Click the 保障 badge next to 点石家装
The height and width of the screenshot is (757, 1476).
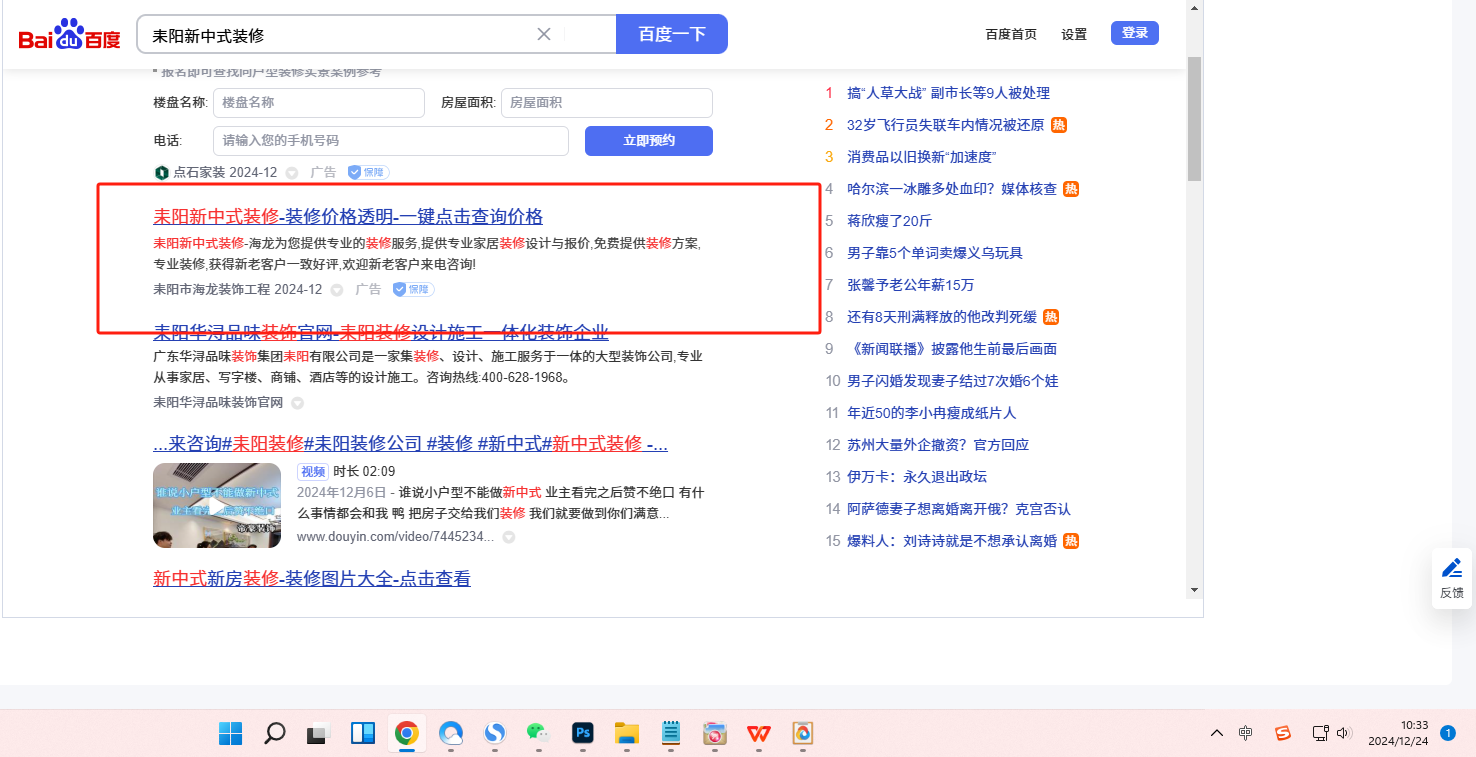(x=368, y=172)
